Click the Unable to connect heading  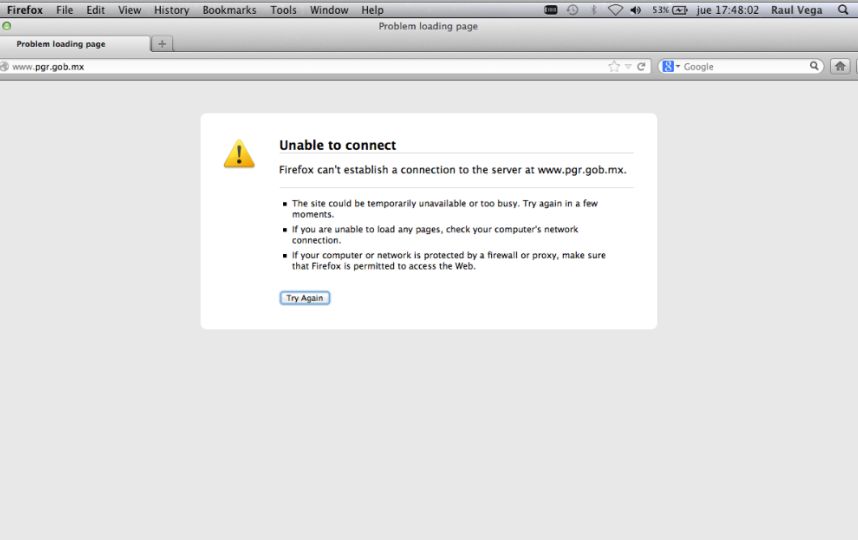pyautogui.click(x=337, y=145)
